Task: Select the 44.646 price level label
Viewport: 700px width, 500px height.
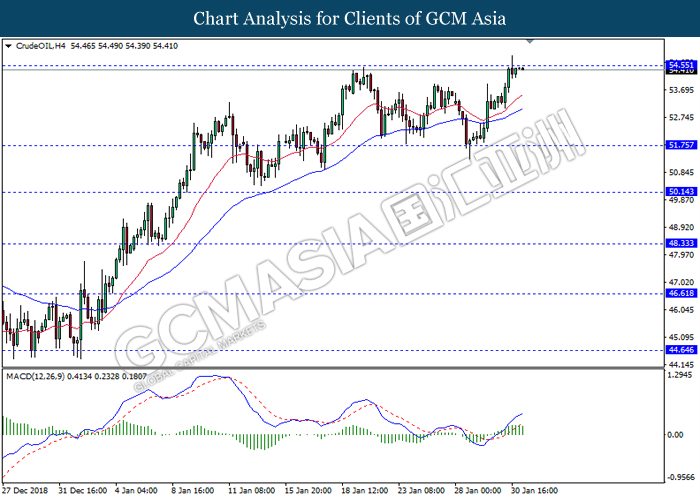Action: point(681,350)
